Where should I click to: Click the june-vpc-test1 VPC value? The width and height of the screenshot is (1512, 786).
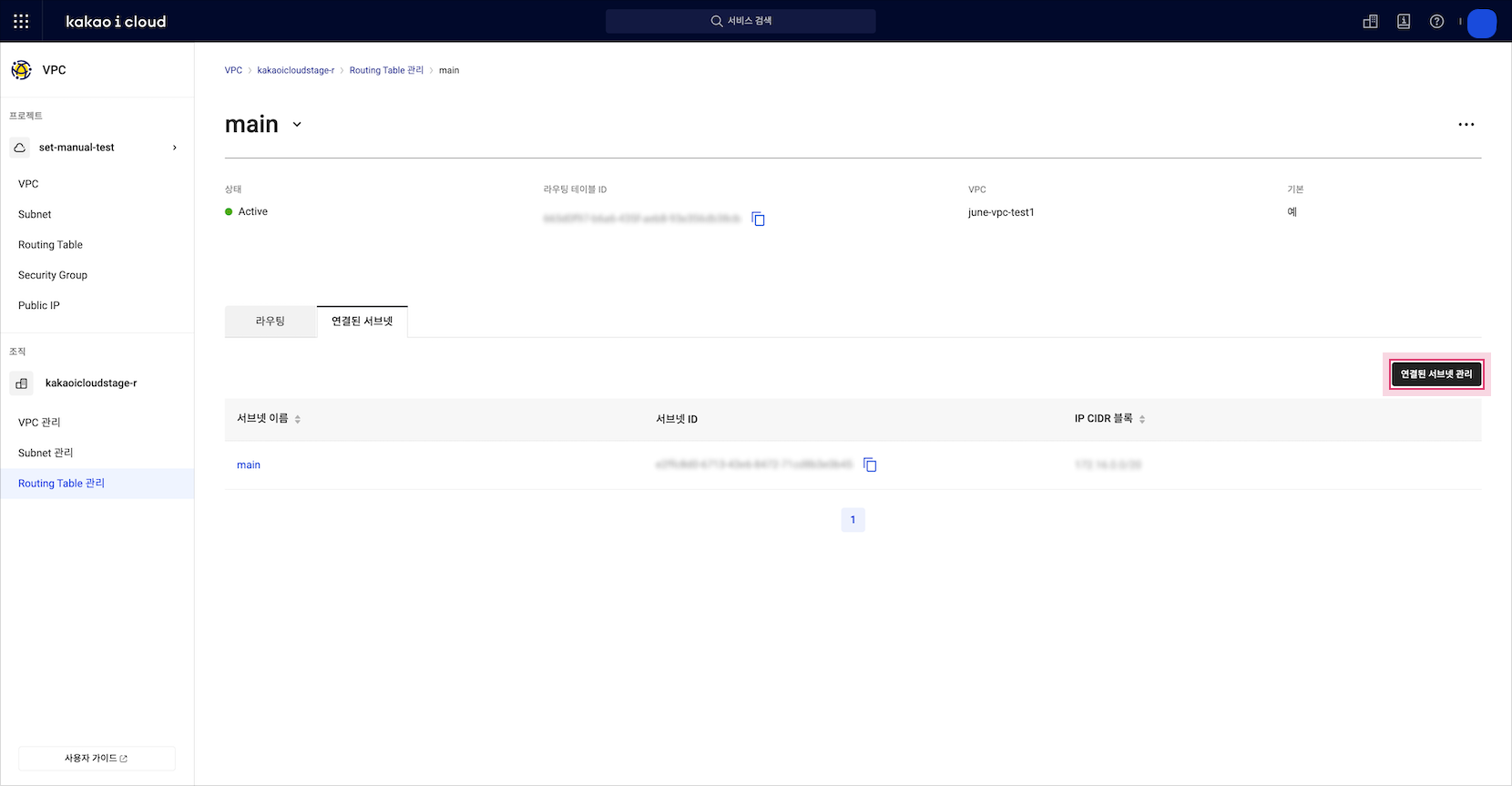pos(1001,212)
